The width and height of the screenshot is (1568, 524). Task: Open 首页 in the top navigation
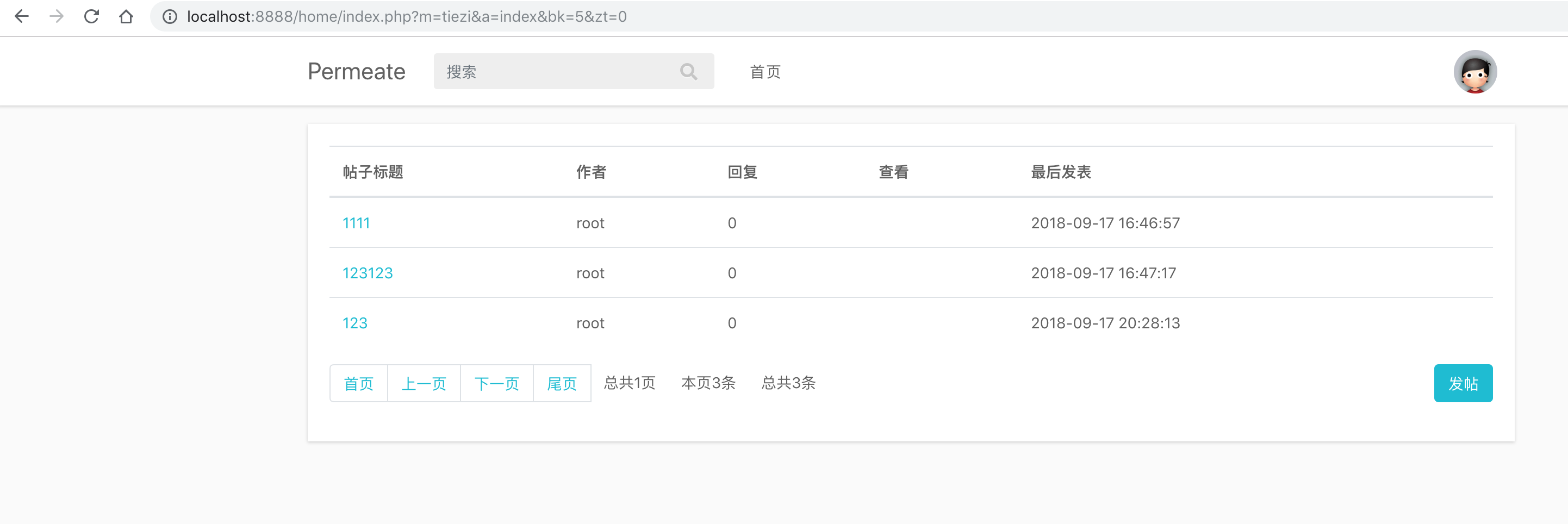(764, 72)
